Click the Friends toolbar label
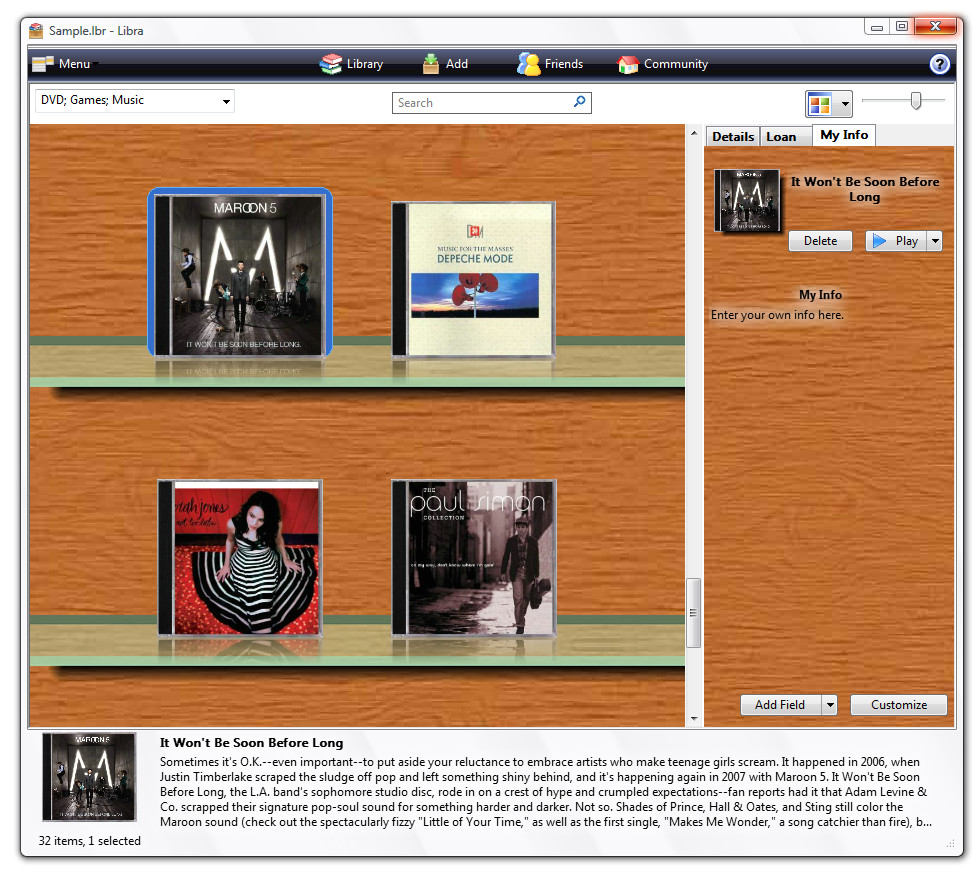Viewport: 979px width, 878px height. click(564, 64)
